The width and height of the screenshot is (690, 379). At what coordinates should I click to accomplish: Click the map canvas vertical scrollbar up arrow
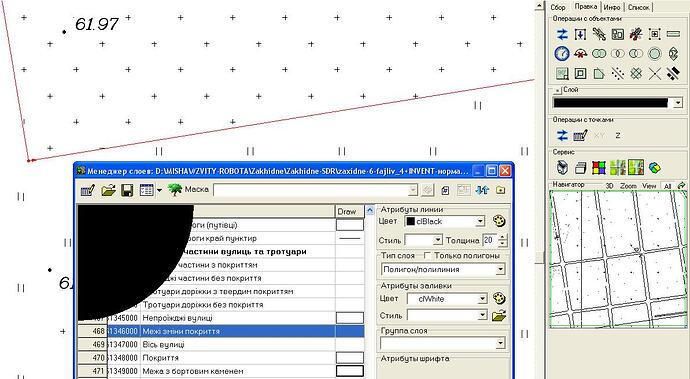click(540, 5)
